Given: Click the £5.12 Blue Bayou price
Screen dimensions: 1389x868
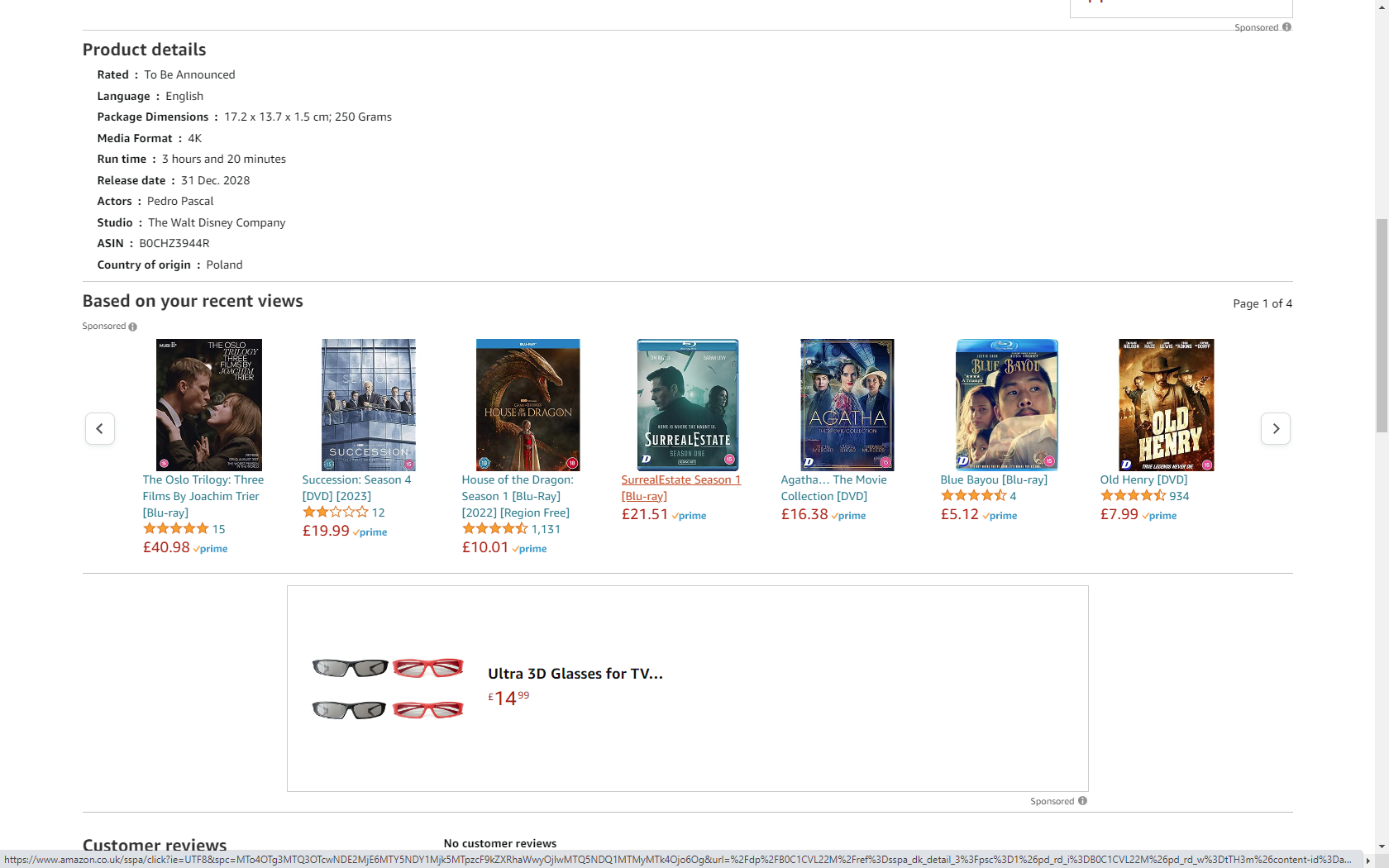Looking at the screenshot, I should [x=960, y=514].
